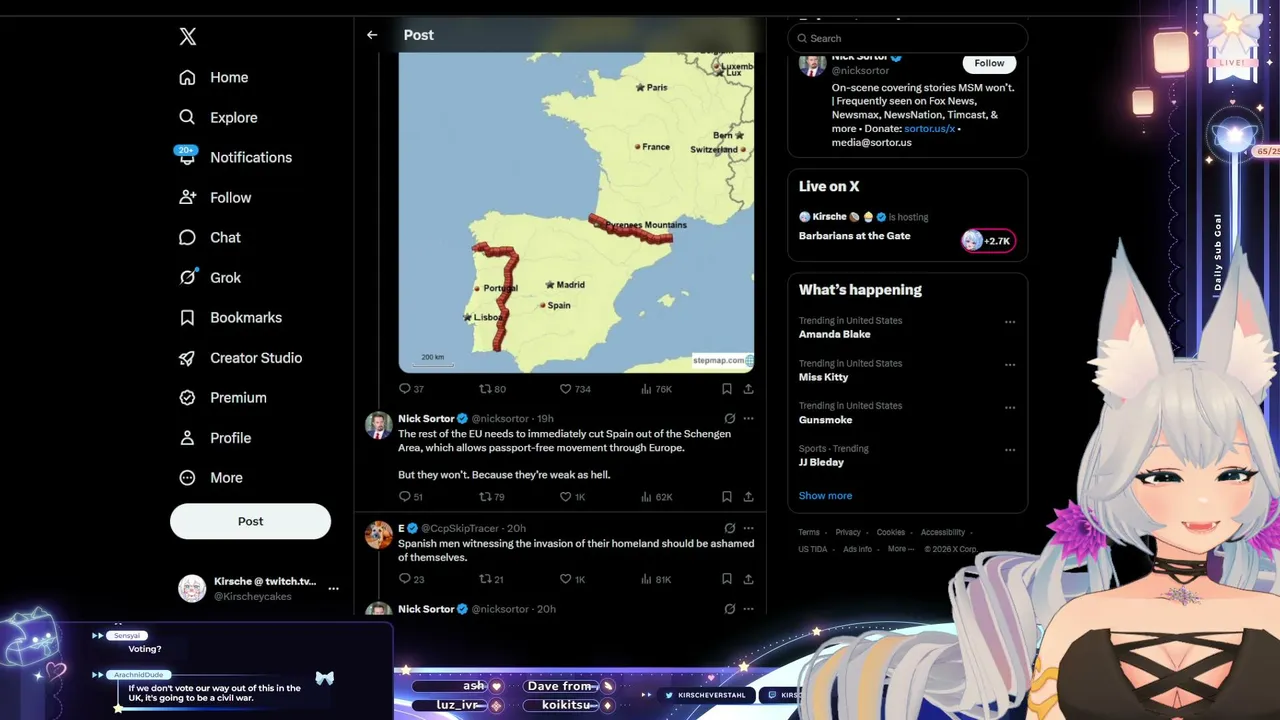The height and width of the screenshot is (720, 1280).
Task: Share the map post
Action: 748,389
